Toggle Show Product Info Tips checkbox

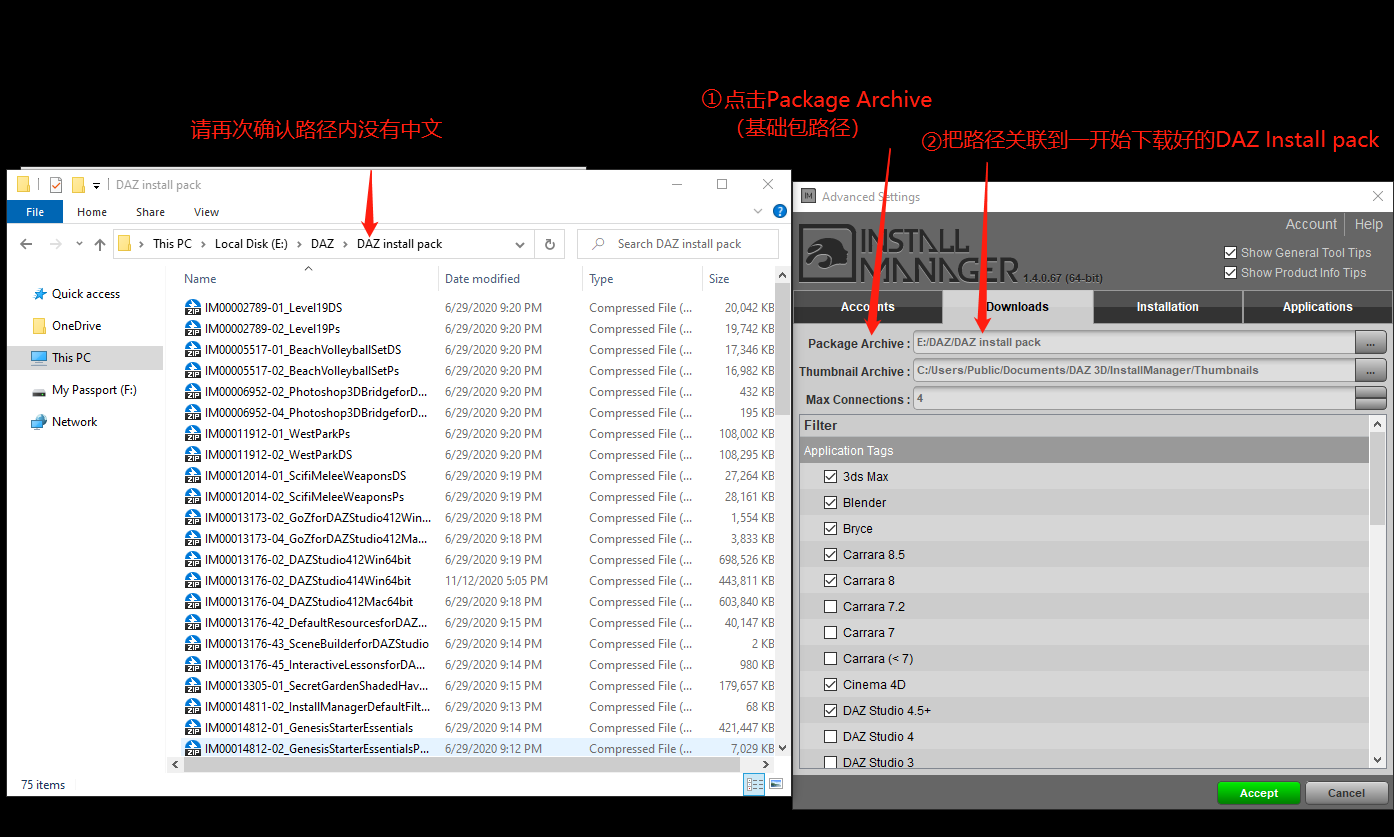pyautogui.click(x=1231, y=273)
